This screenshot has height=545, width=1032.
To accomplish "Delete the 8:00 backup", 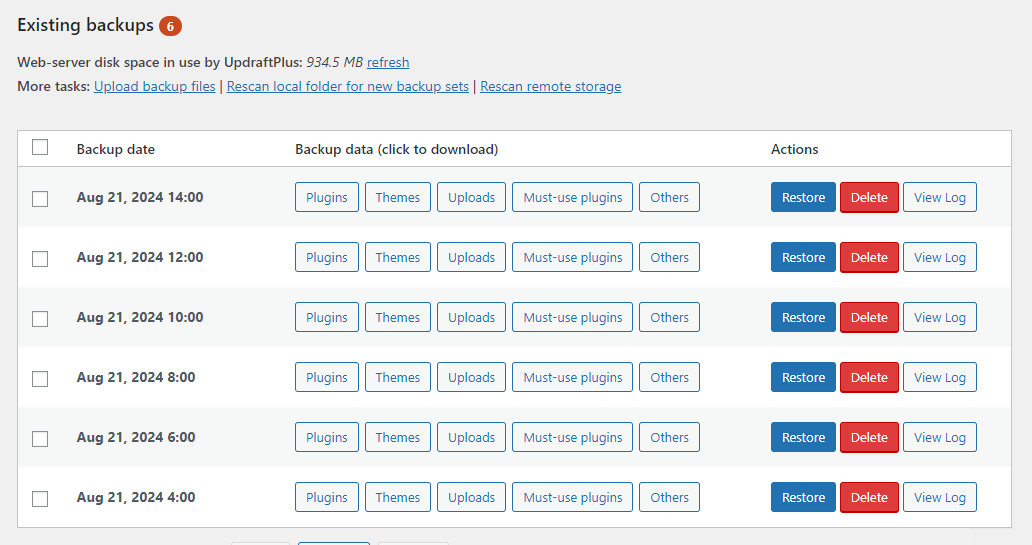I will (x=869, y=377).
